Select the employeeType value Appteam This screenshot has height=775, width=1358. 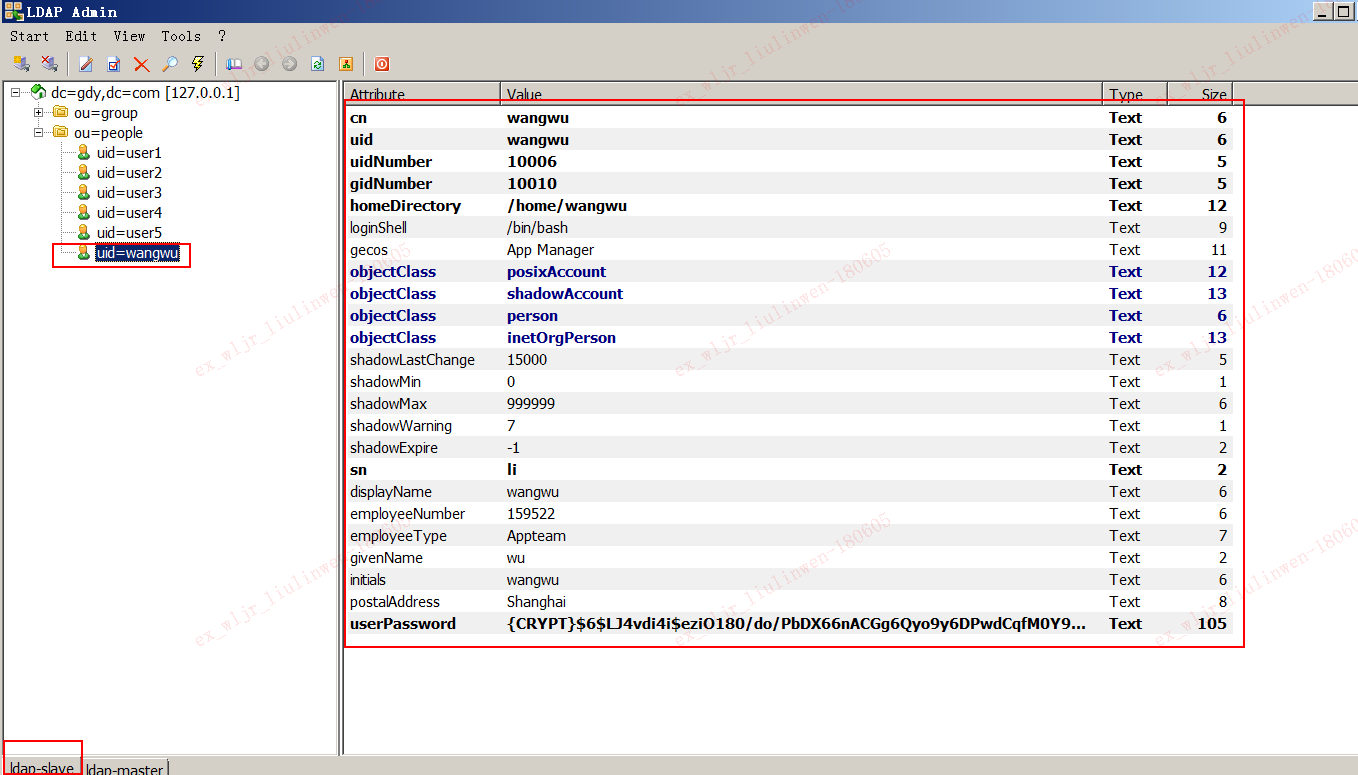coord(536,535)
